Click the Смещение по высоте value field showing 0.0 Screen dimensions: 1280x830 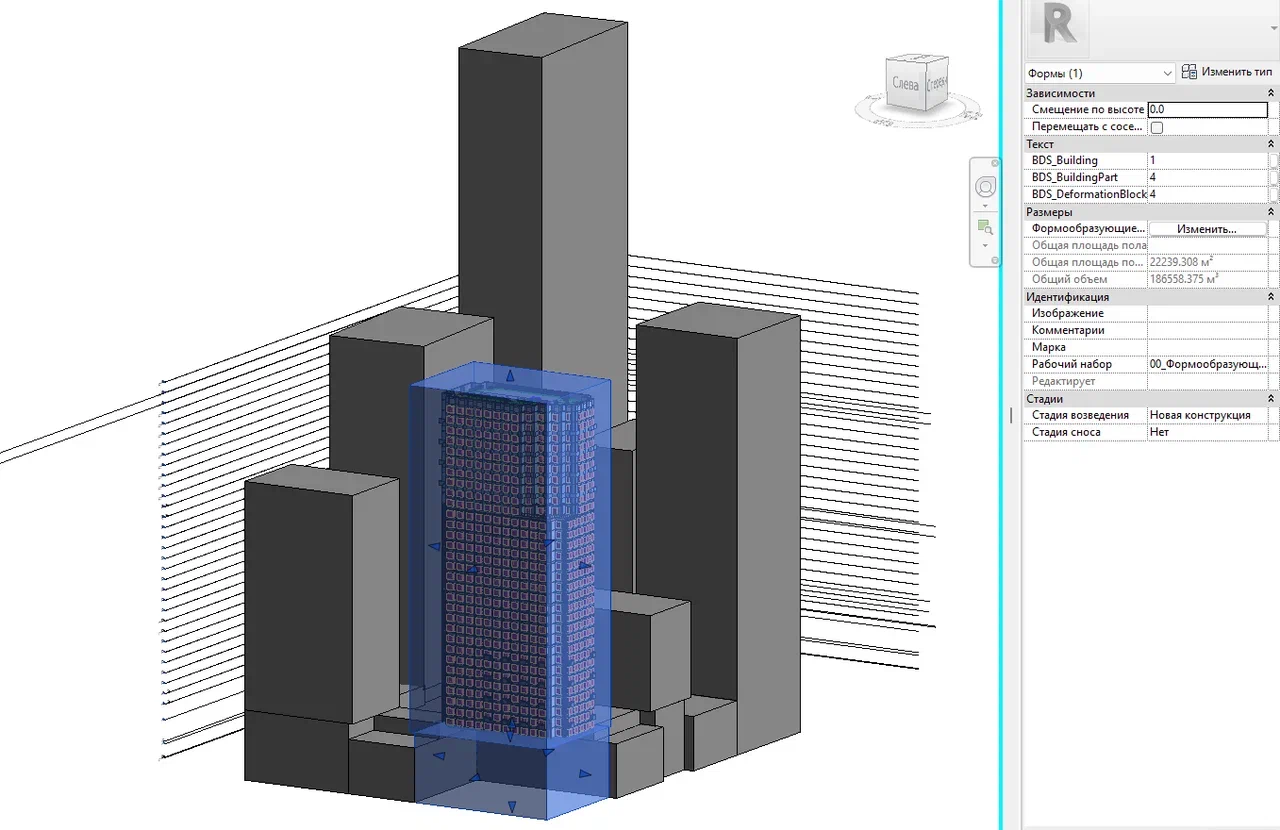pyautogui.click(x=1208, y=109)
